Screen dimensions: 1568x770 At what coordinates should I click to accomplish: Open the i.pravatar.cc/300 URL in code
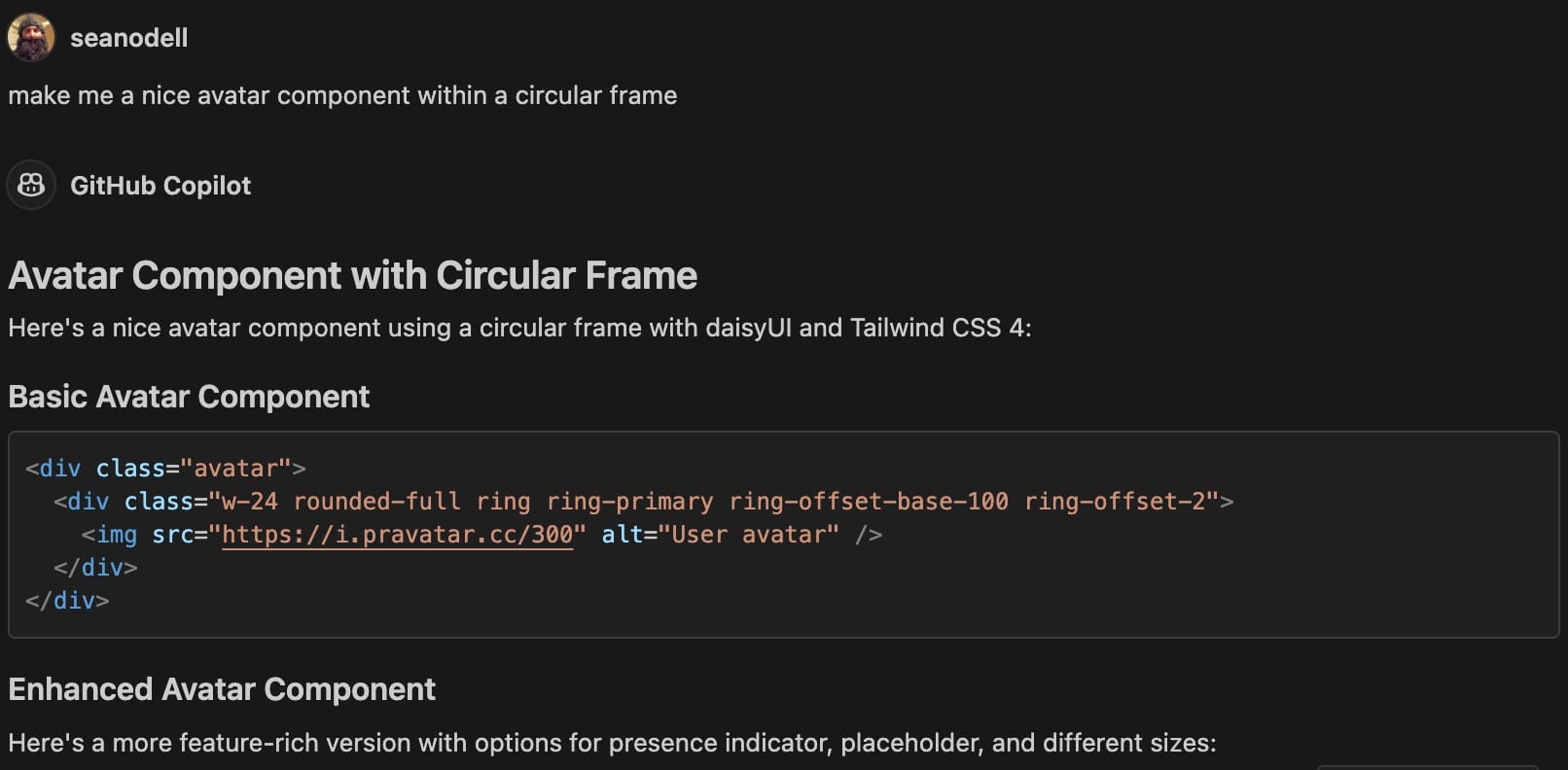[397, 535]
